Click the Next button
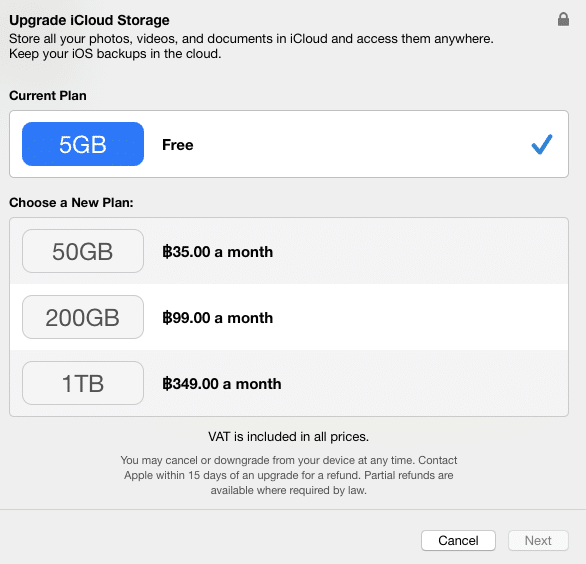This screenshot has height=564, width=586. 538,540
